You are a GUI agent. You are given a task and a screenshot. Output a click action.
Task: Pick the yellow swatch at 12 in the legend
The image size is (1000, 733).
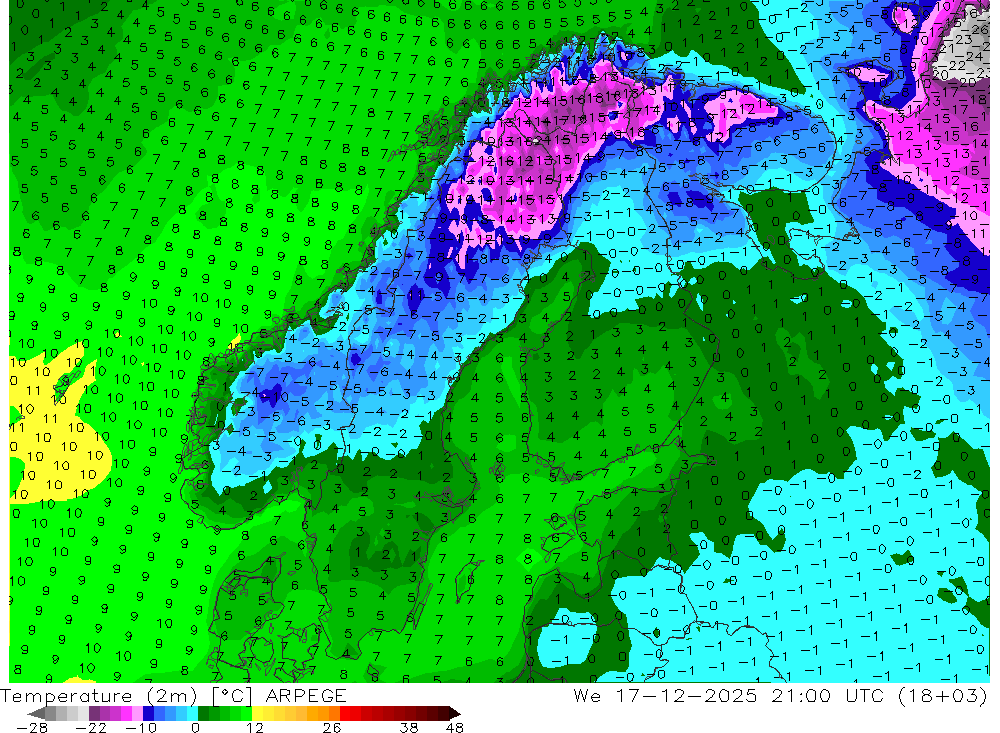click(x=258, y=714)
